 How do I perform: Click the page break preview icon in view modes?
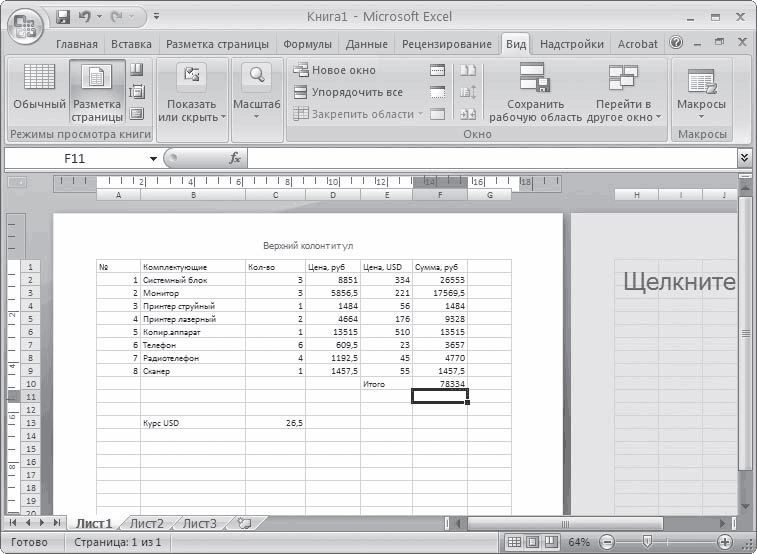[137, 70]
